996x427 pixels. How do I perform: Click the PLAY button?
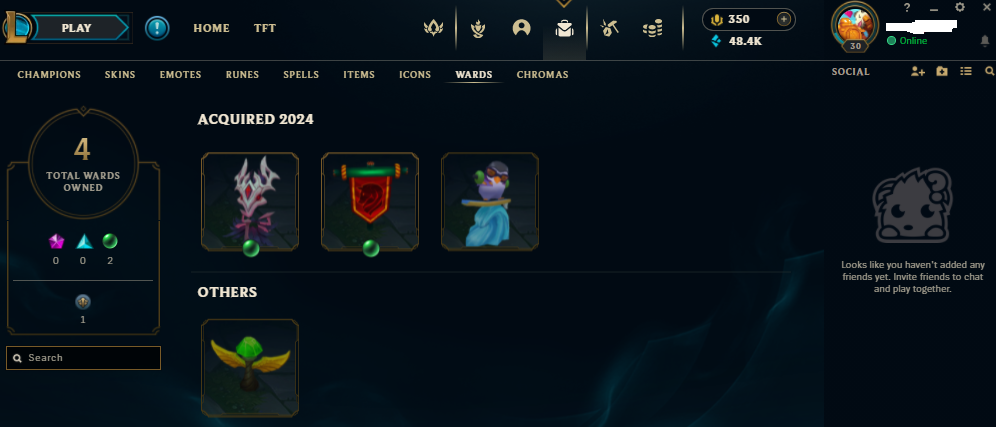coord(77,28)
